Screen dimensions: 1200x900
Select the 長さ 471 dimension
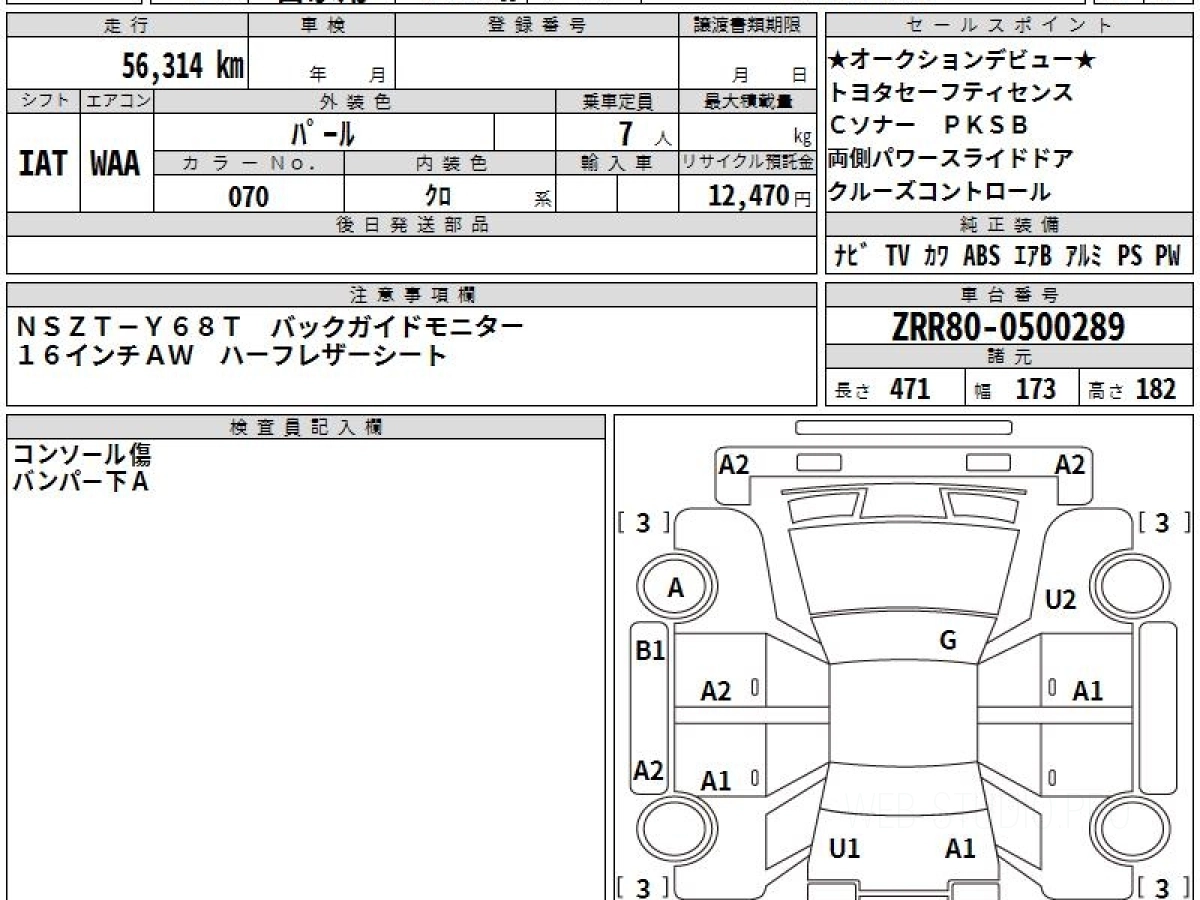[883, 389]
